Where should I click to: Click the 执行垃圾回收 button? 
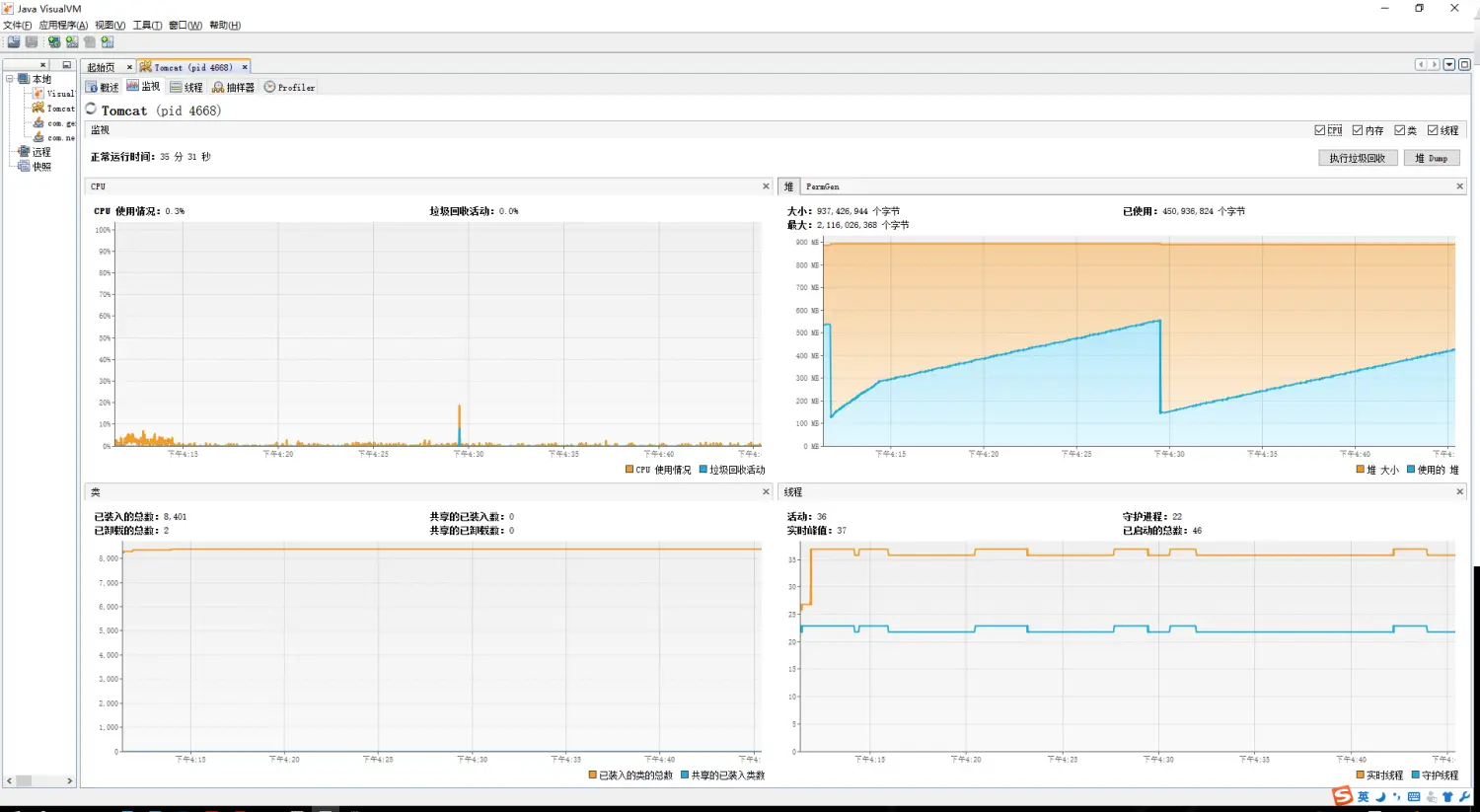(1358, 158)
